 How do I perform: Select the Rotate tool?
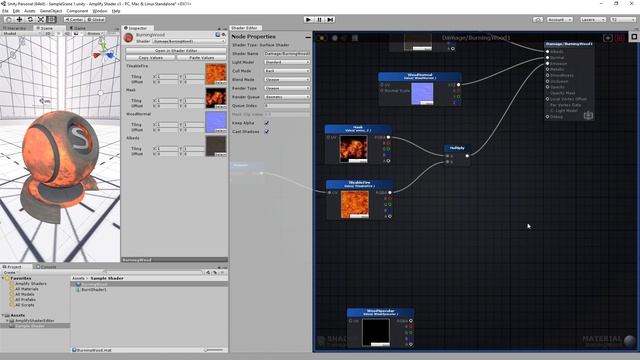click(x=30, y=19)
